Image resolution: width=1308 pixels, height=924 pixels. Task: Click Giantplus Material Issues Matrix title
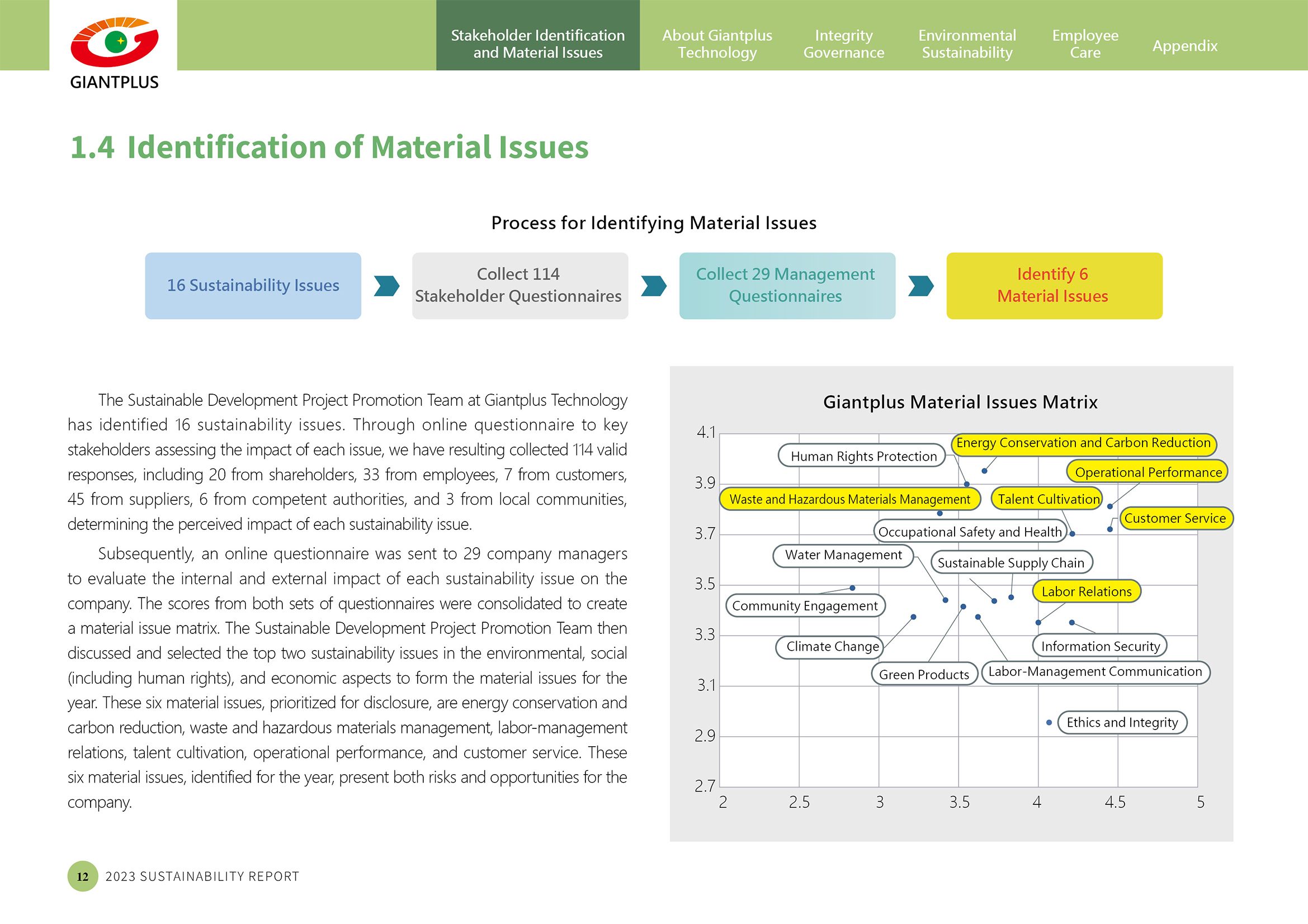click(x=960, y=402)
